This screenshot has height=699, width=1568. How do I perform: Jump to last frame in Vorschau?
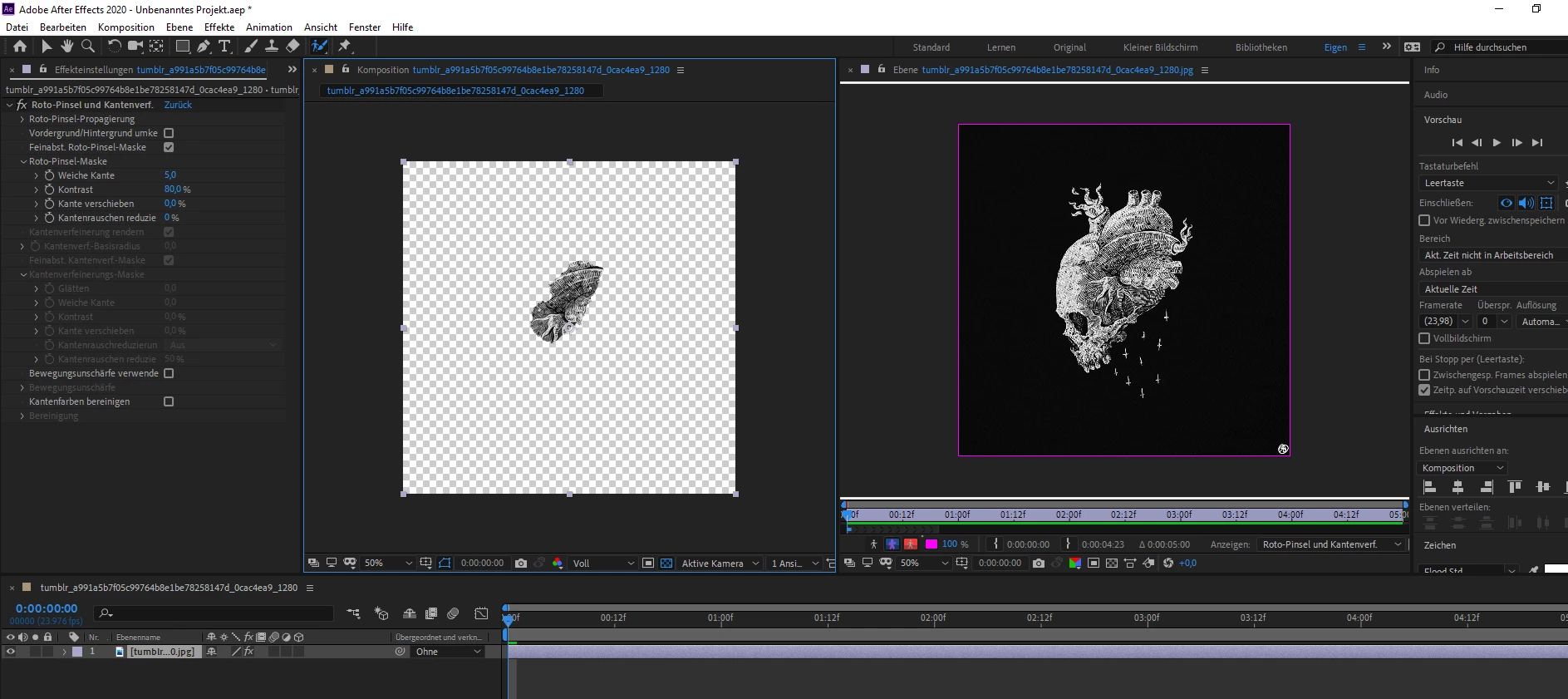pos(1537,142)
